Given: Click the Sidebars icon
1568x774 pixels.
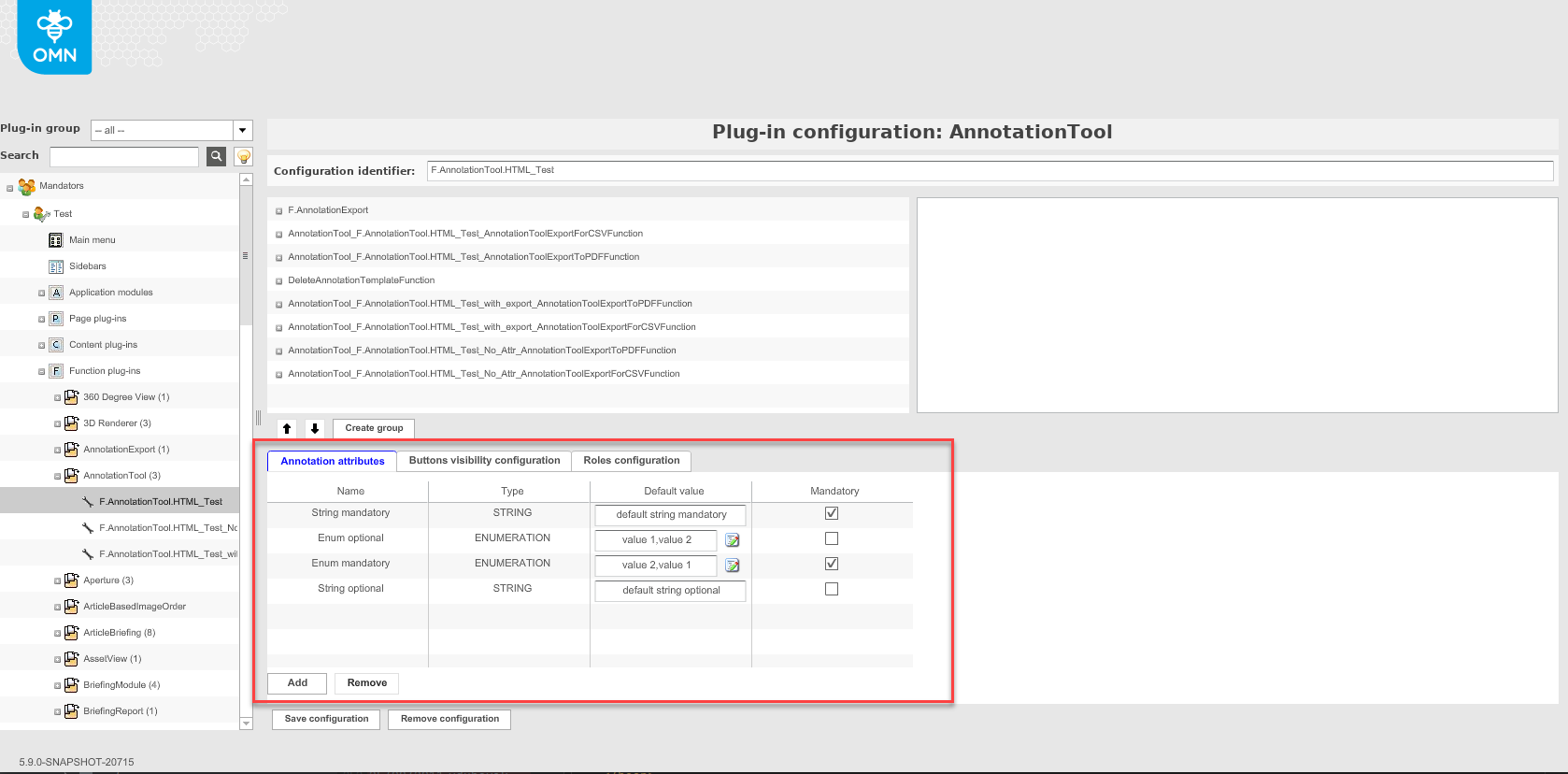Looking at the screenshot, I should tap(56, 266).
